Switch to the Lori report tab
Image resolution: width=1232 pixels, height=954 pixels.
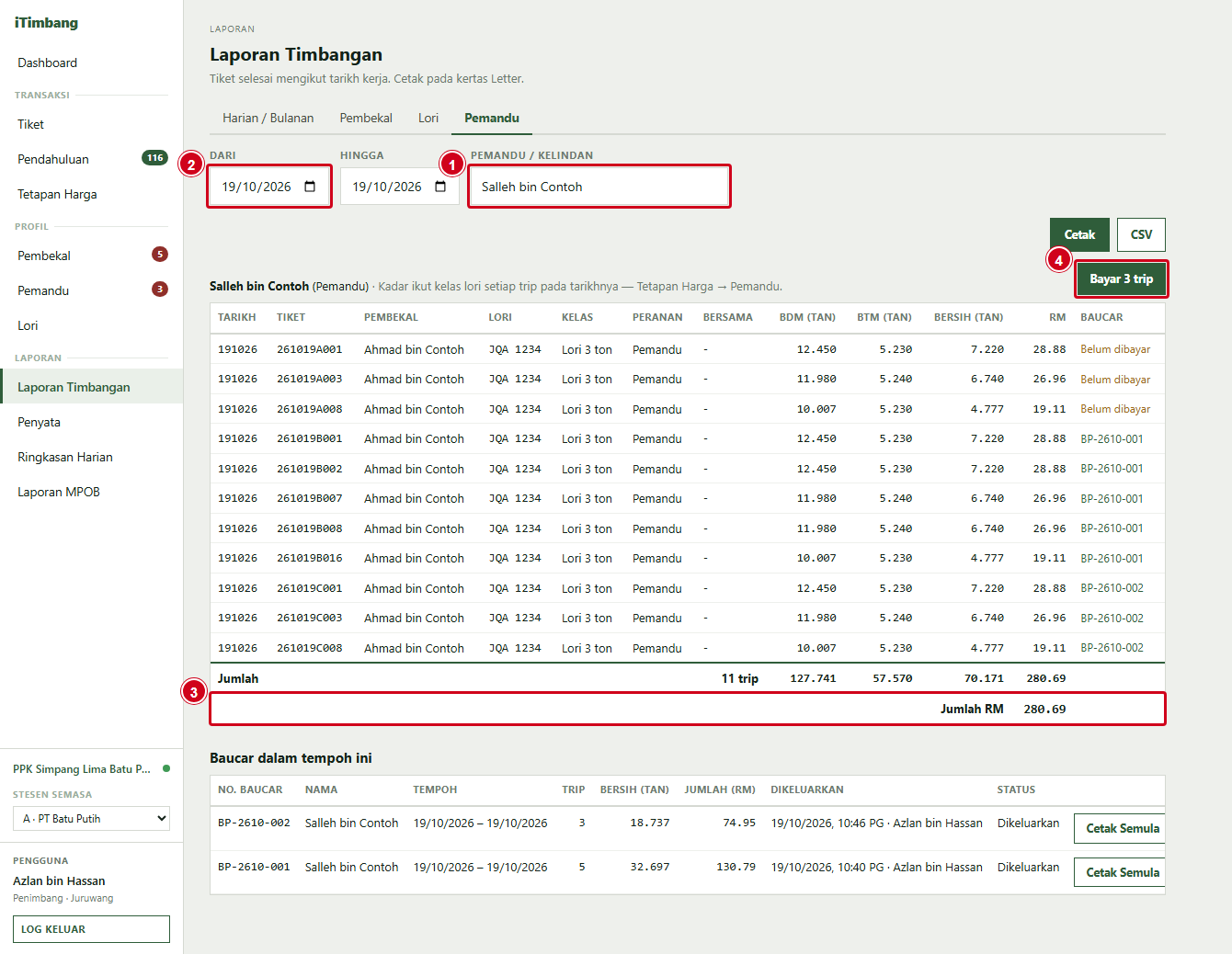click(428, 118)
